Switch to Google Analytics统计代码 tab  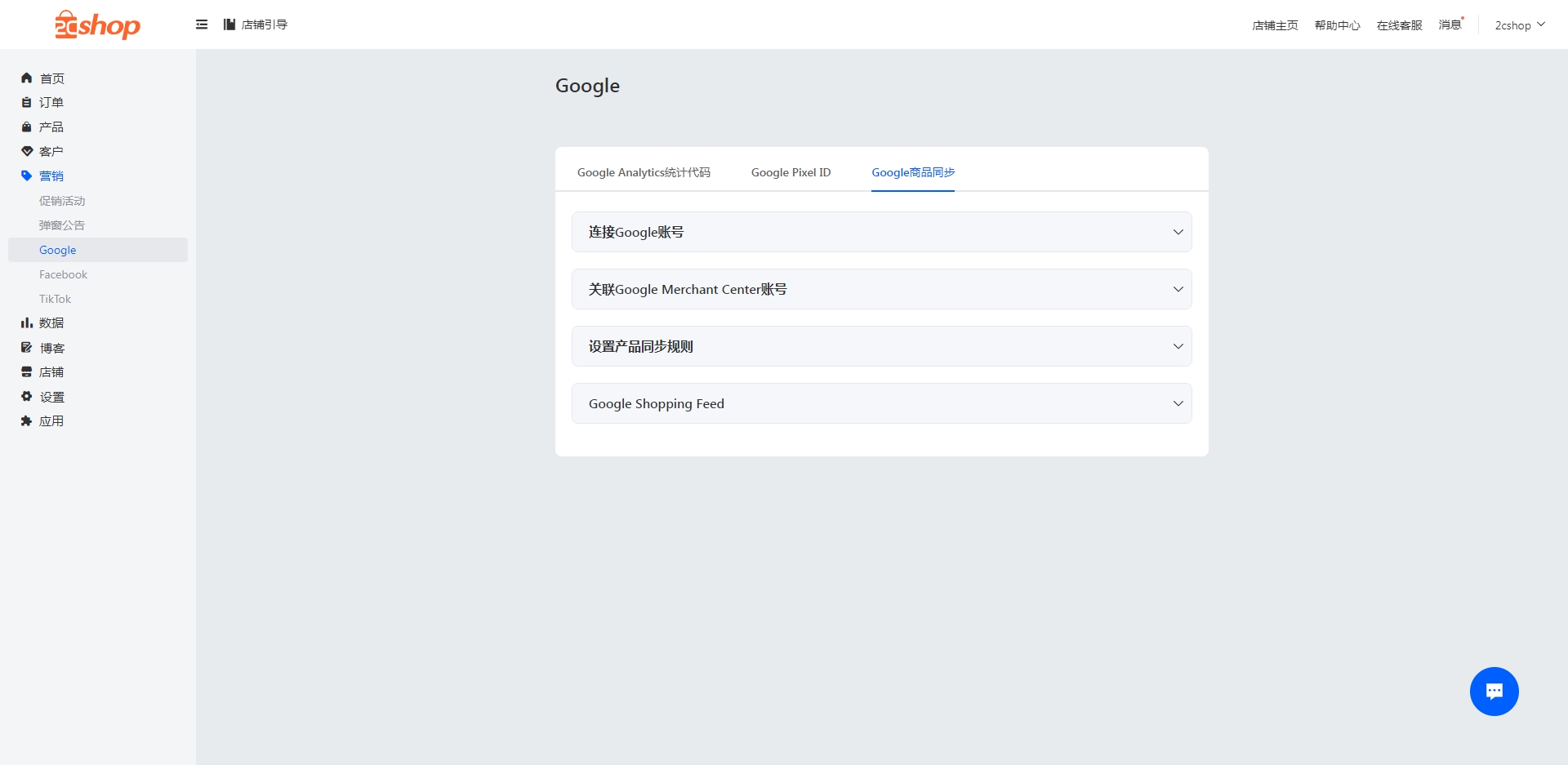point(644,172)
